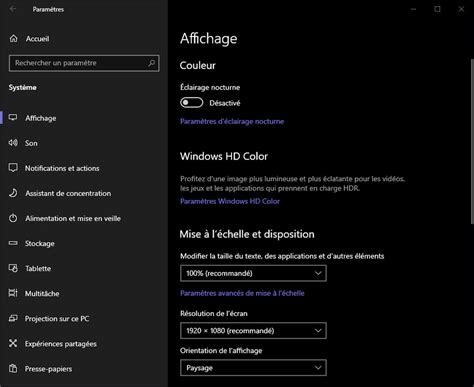Click the Notifications et actions icon
The width and height of the screenshot is (474, 387).
click(13, 168)
